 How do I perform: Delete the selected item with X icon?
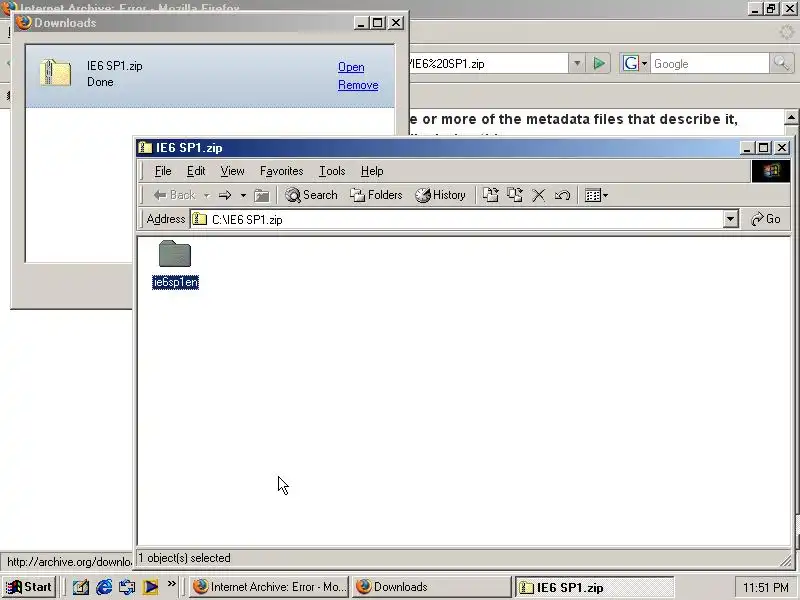(538, 195)
